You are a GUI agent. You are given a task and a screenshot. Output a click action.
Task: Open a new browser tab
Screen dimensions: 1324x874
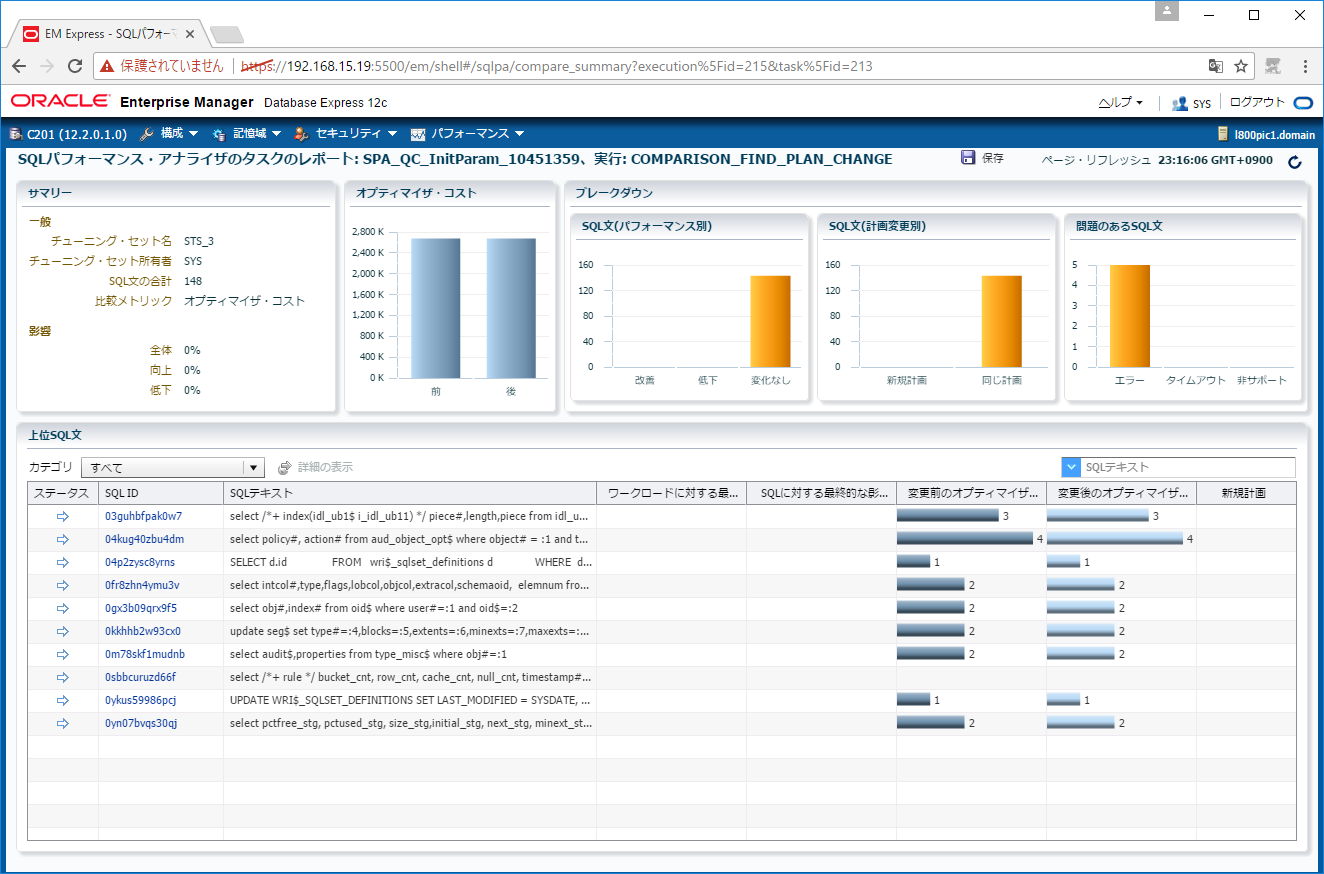(x=227, y=35)
